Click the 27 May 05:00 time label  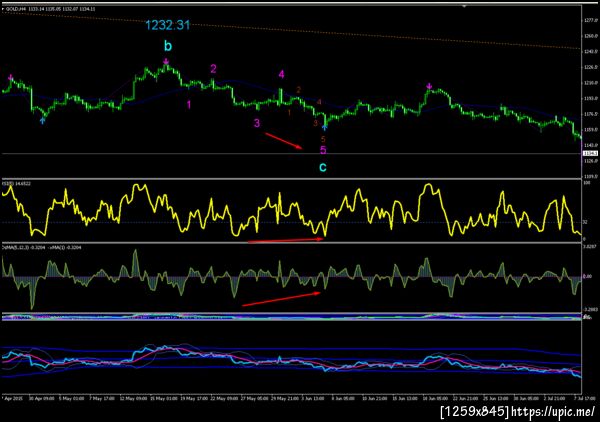pyautogui.click(x=254, y=398)
